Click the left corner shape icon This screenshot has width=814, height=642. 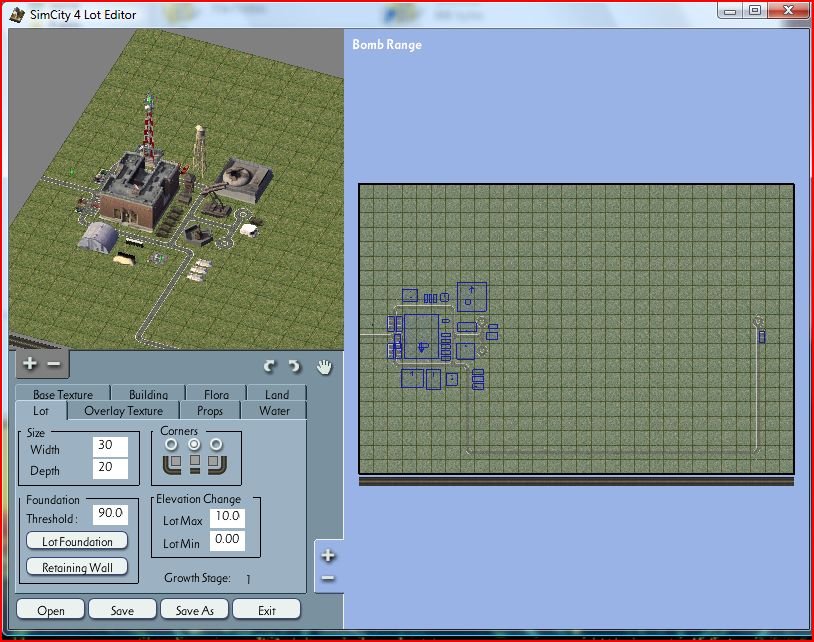click(172, 465)
